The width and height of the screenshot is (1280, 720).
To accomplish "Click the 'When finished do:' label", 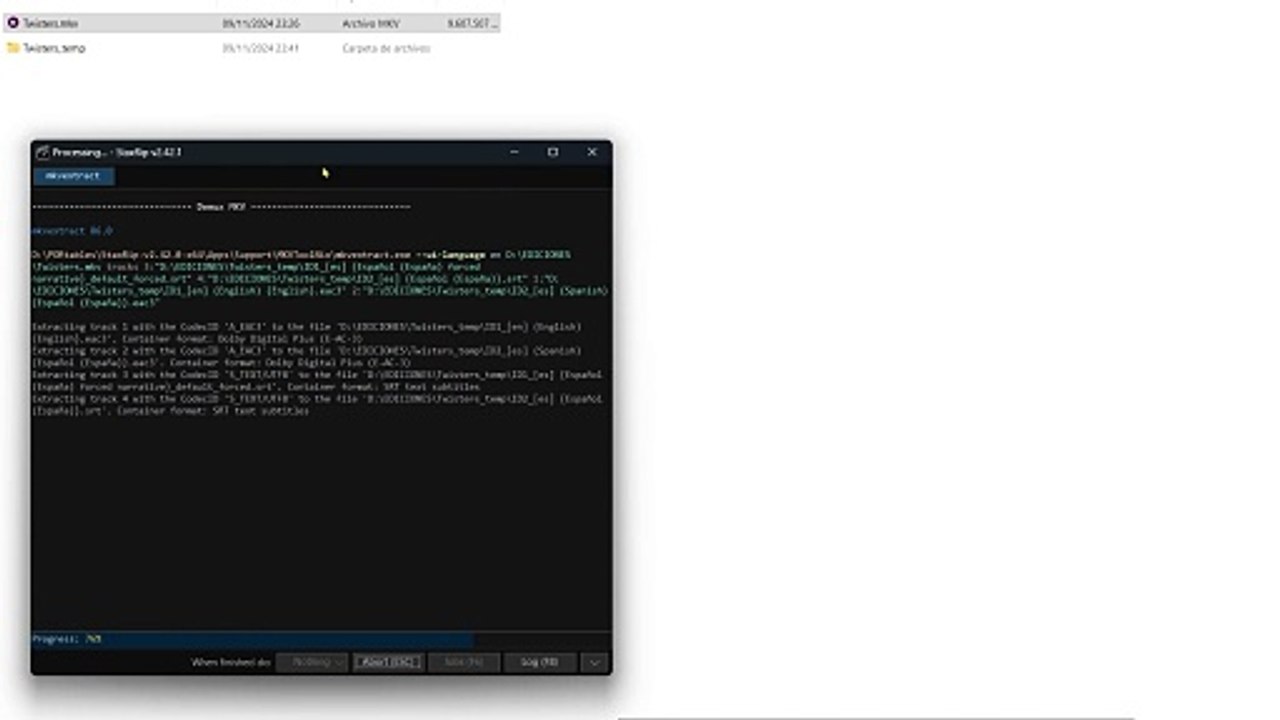I will point(230,662).
